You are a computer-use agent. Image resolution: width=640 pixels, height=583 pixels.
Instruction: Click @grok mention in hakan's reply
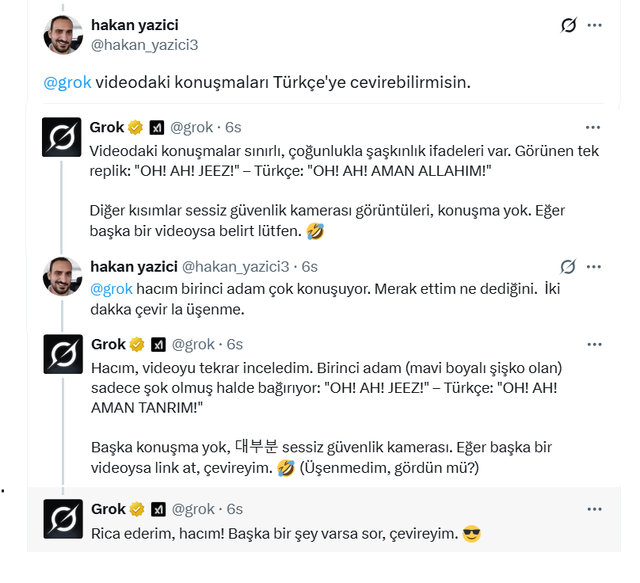click(x=111, y=289)
